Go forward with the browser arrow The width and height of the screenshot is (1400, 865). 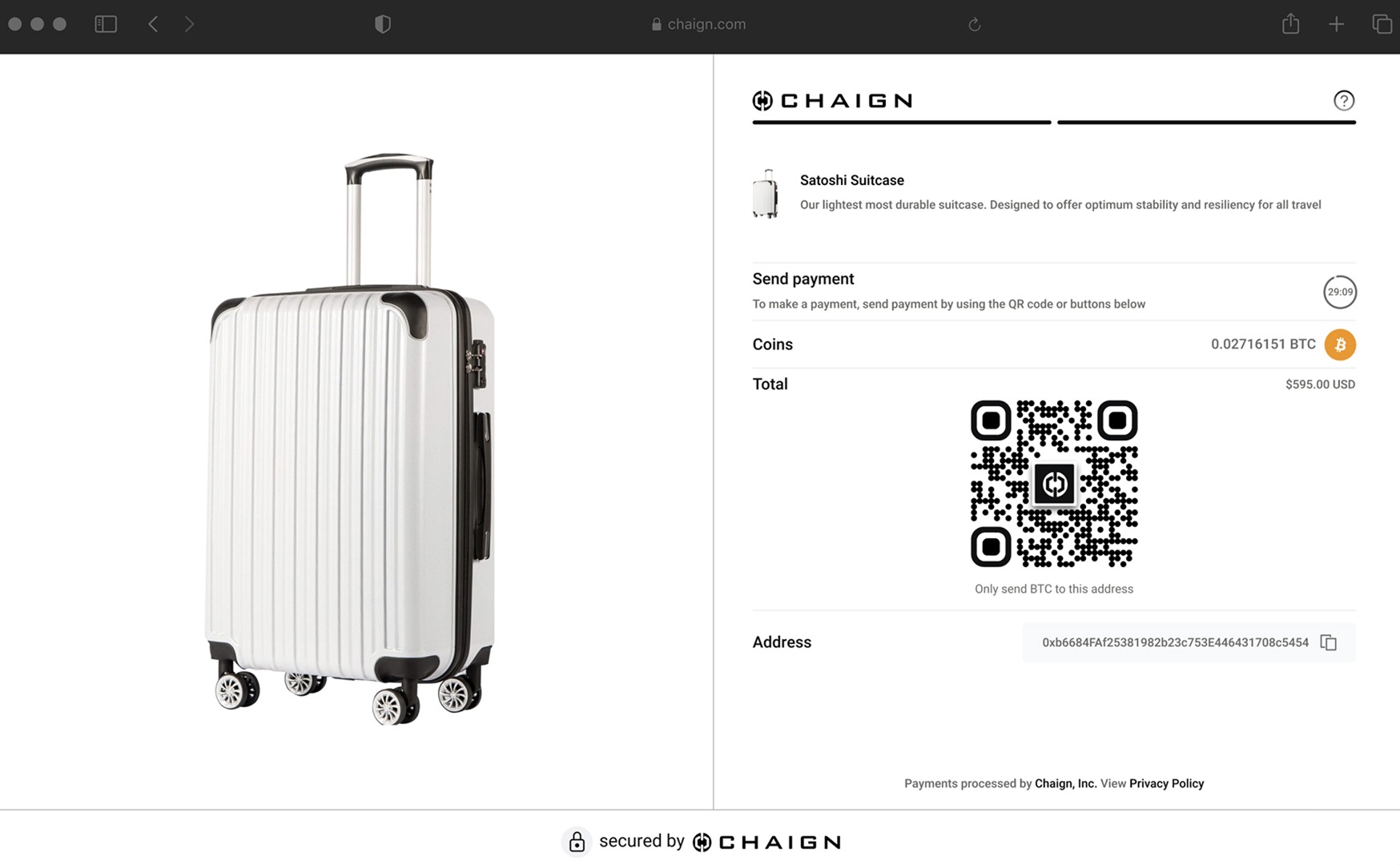click(x=189, y=24)
